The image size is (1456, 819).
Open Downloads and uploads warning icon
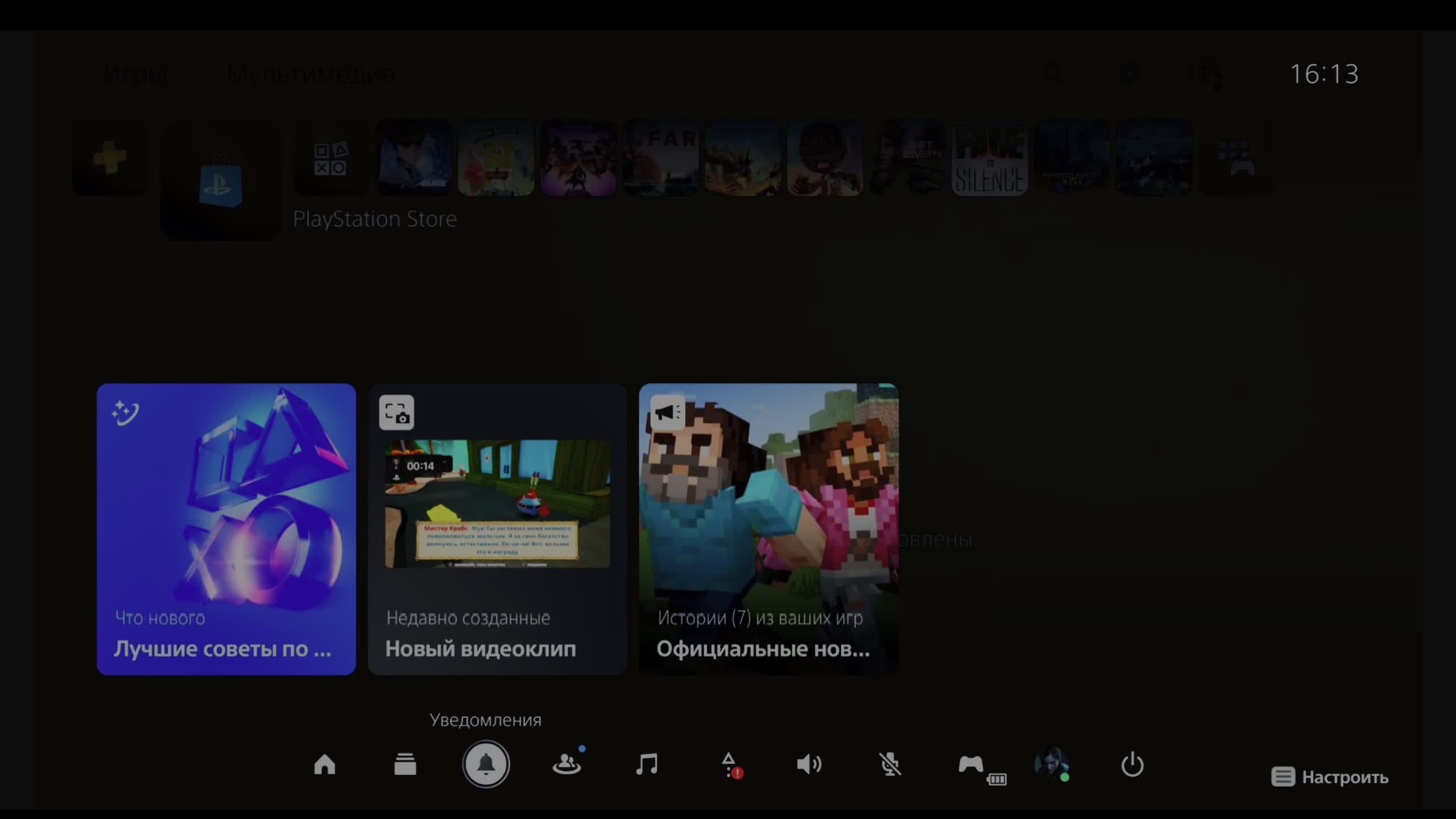coord(730,766)
